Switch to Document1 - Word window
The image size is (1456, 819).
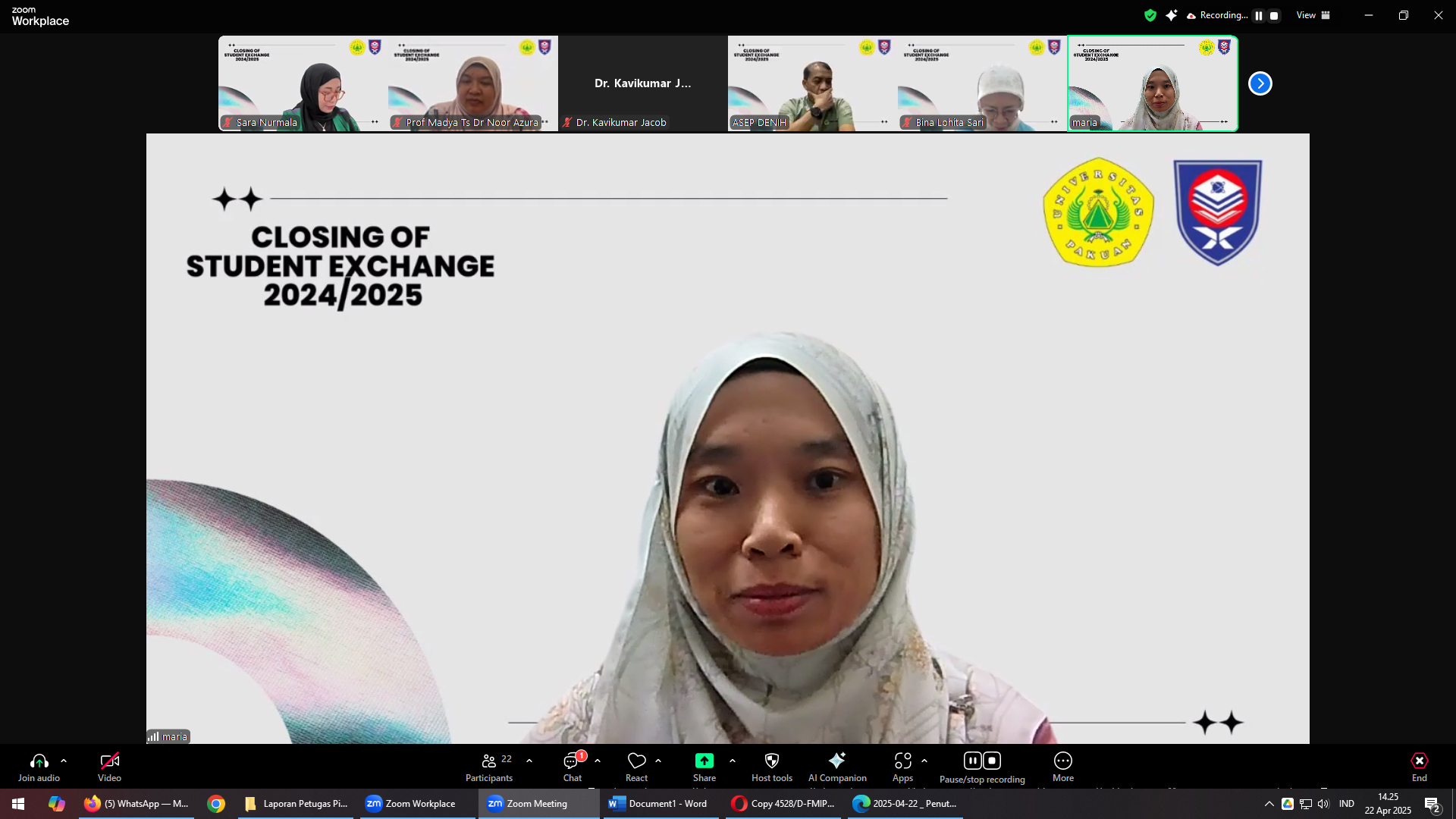pos(661,804)
